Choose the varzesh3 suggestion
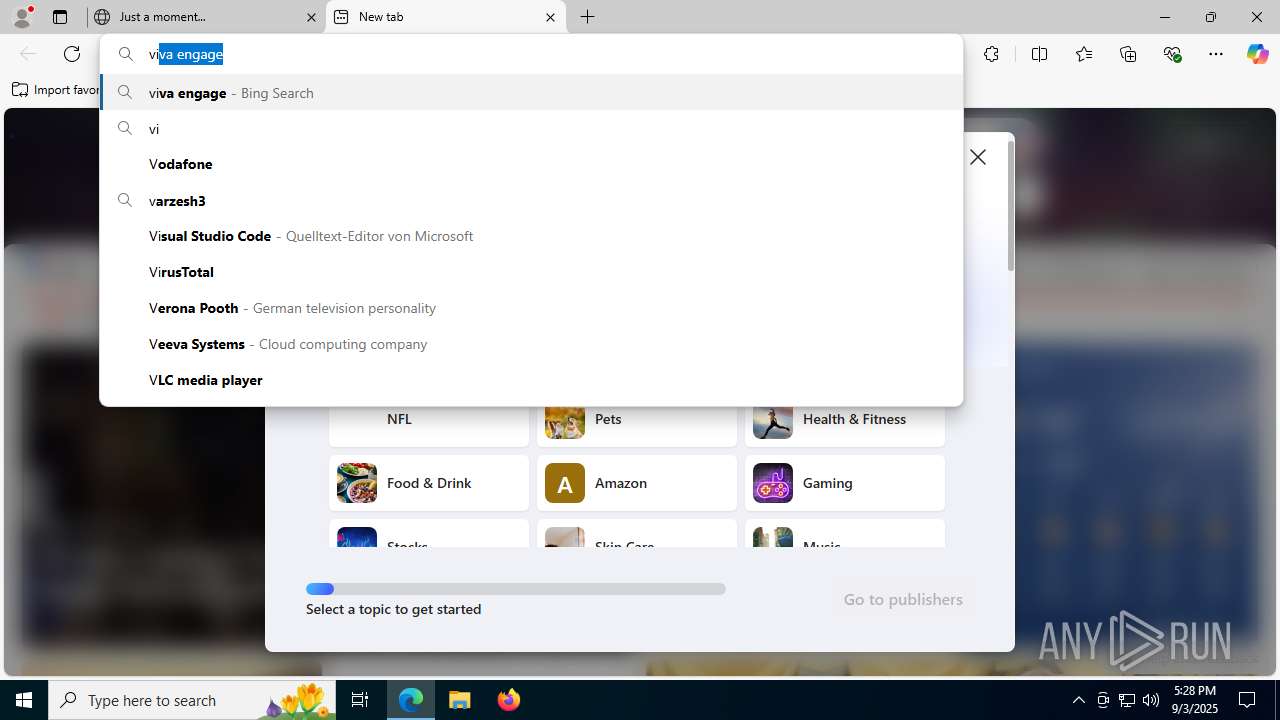1280x720 pixels. tap(531, 201)
